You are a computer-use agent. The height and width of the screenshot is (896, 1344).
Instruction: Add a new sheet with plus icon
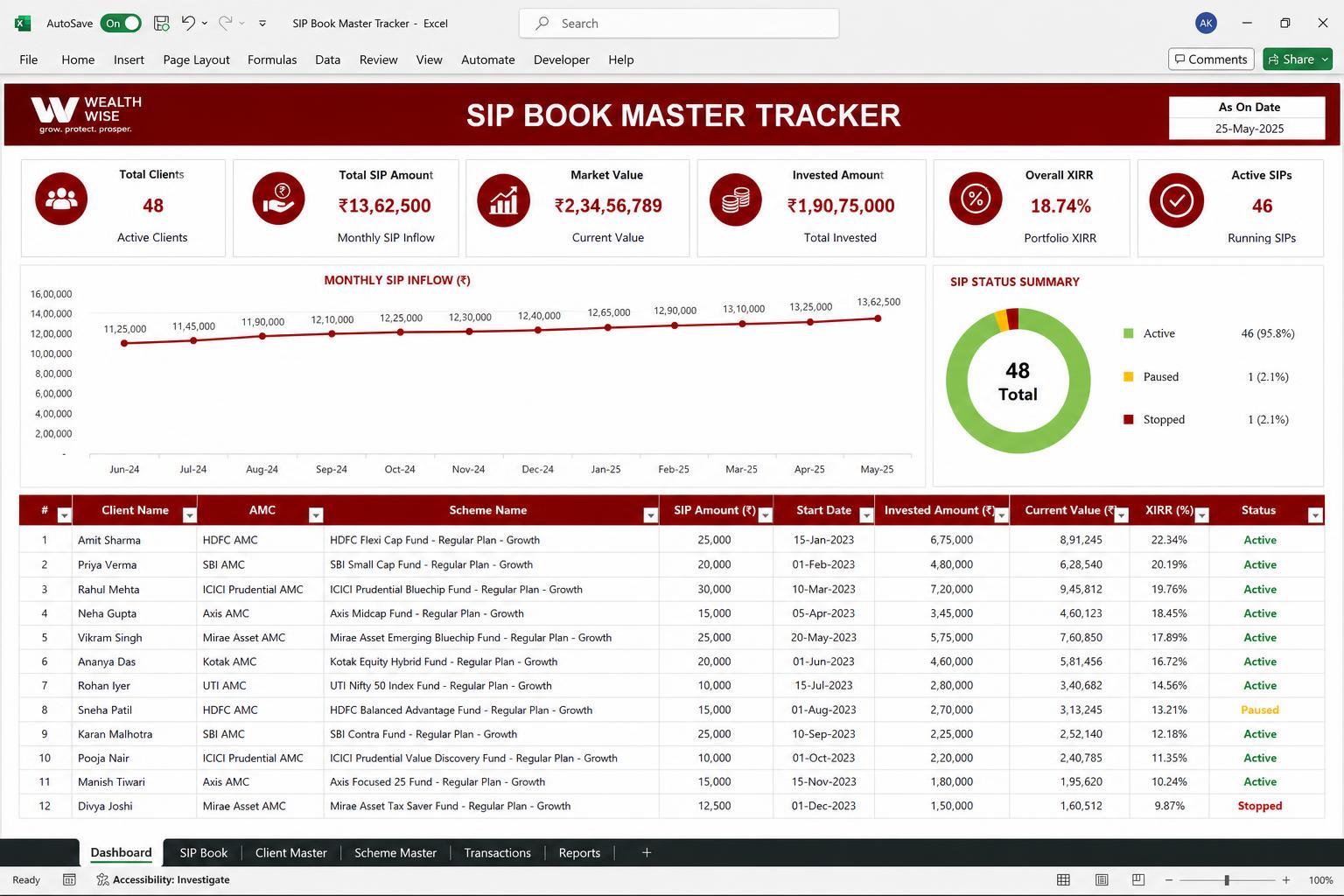coord(647,852)
